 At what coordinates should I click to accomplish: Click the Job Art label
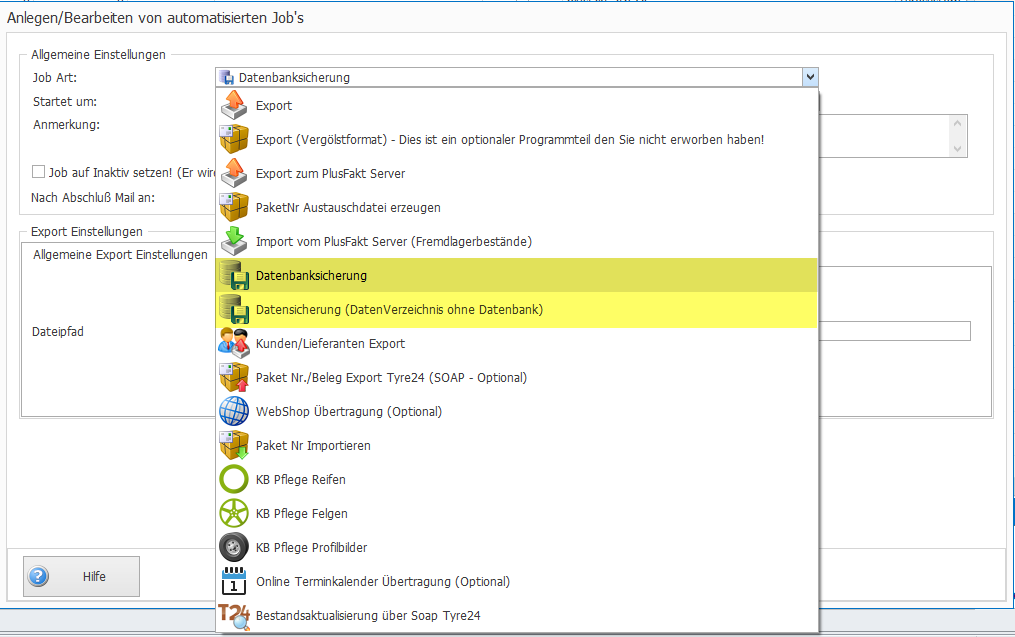tap(54, 78)
